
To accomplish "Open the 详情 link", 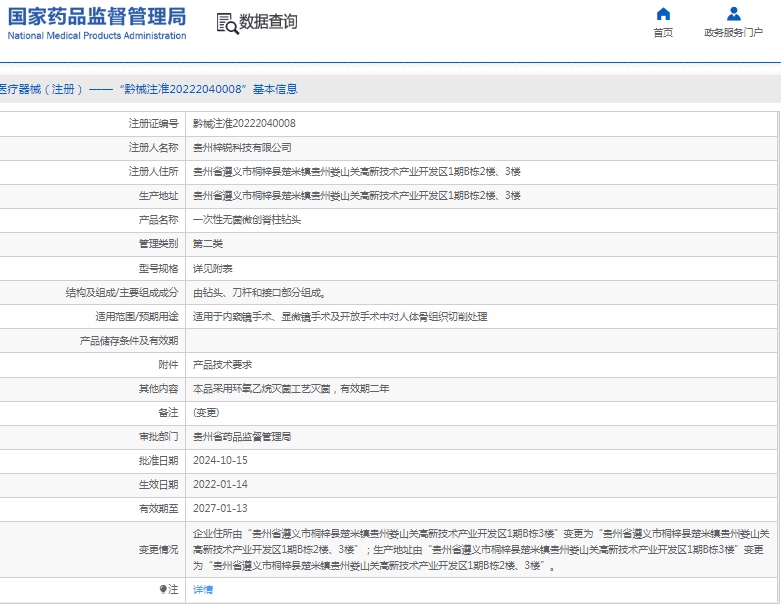I will pos(203,589).
